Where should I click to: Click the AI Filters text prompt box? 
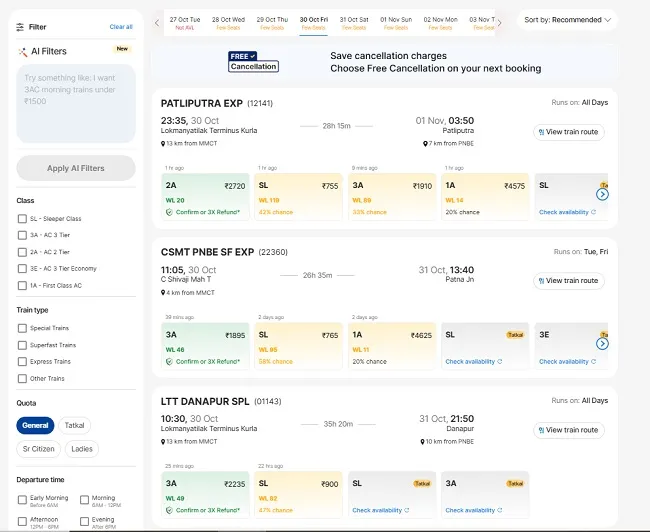coord(76,103)
